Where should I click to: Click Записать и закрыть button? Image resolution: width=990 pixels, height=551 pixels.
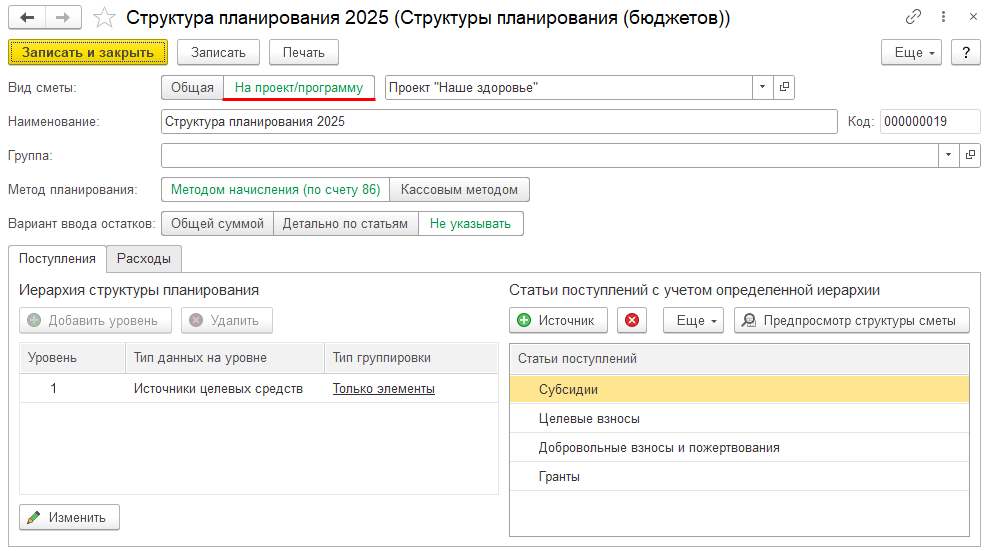(x=88, y=52)
